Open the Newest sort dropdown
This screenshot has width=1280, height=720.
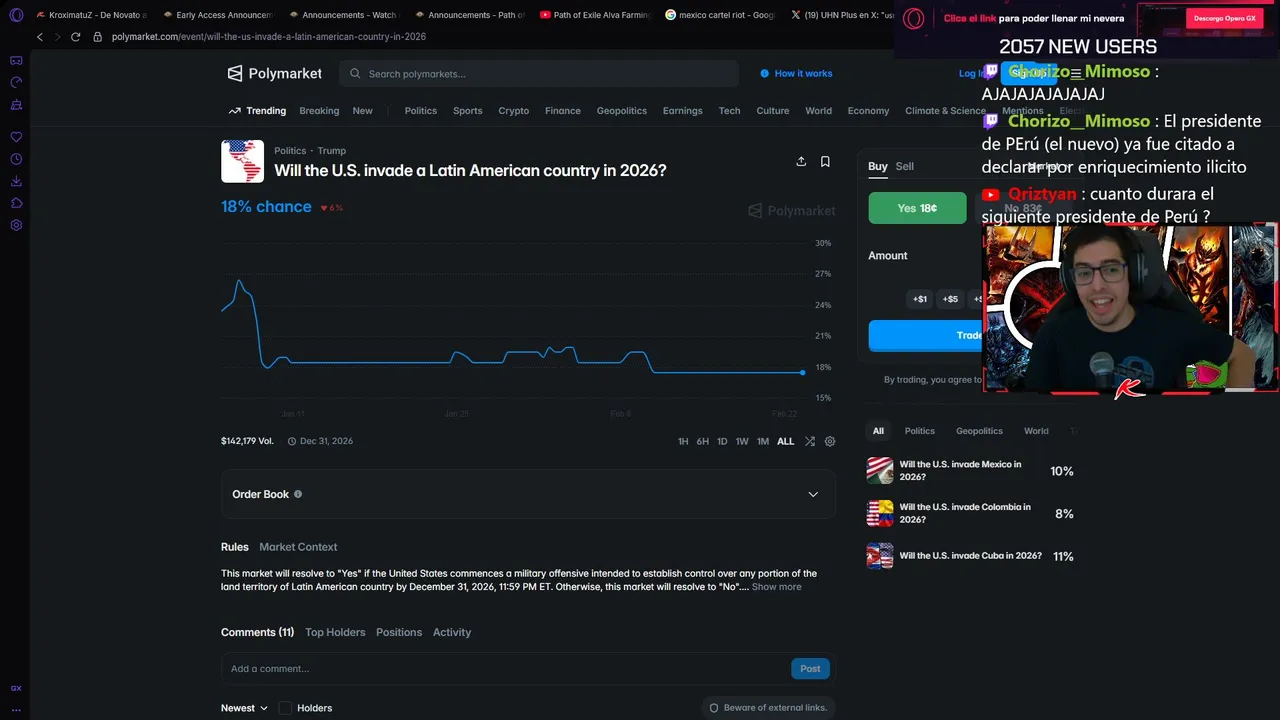pos(244,708)
